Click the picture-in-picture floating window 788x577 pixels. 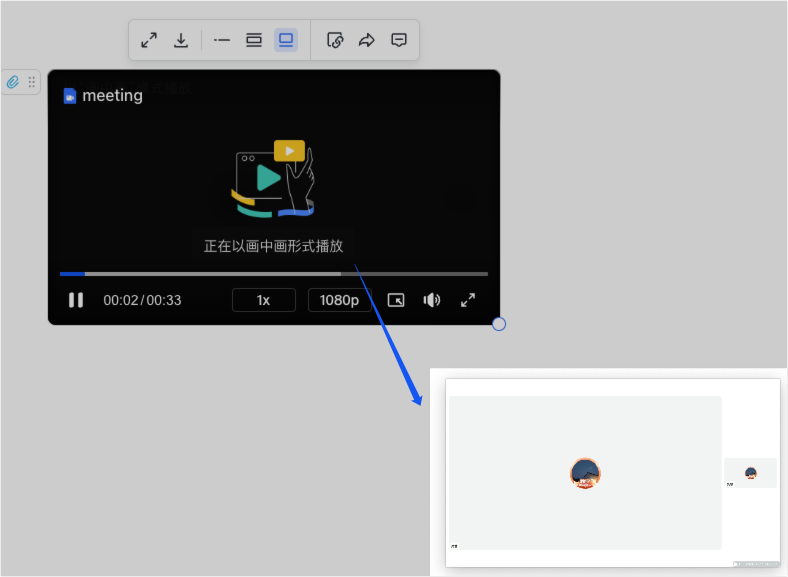[x=610, y=472]
